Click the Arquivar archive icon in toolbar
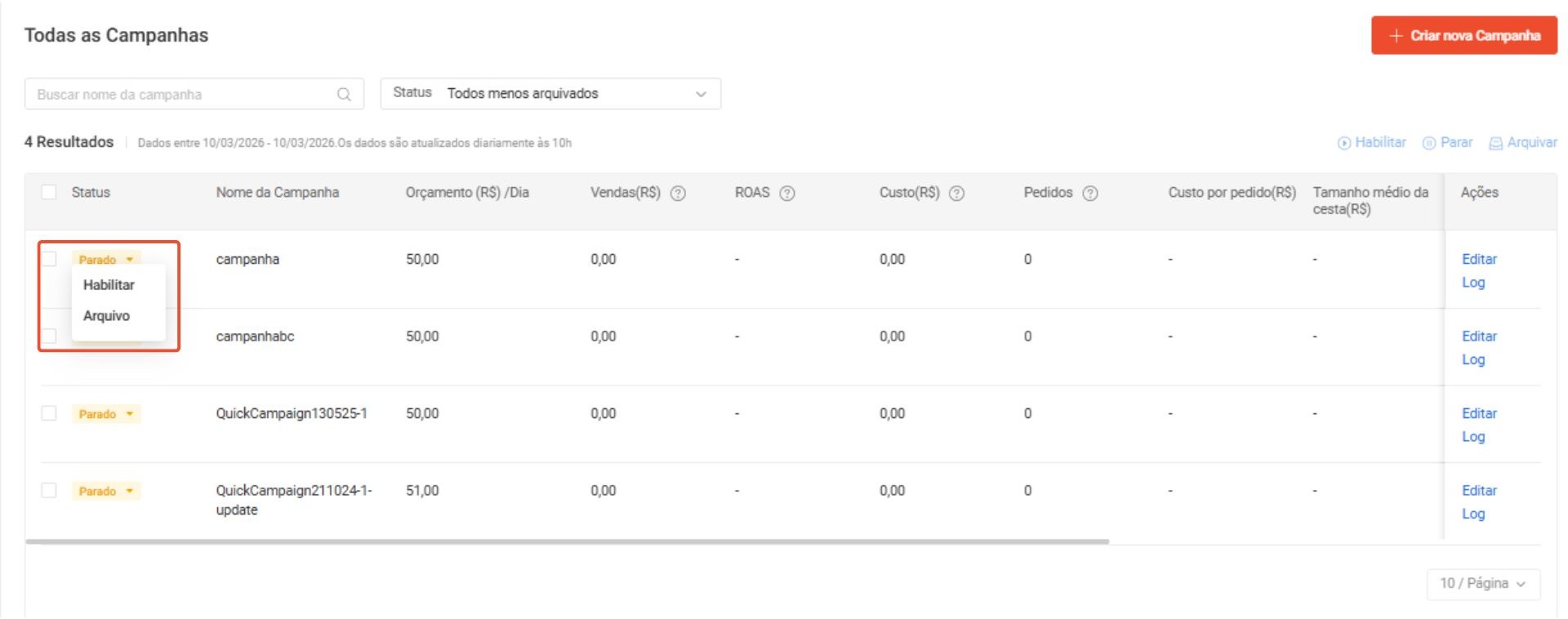 click(1496, 143)
